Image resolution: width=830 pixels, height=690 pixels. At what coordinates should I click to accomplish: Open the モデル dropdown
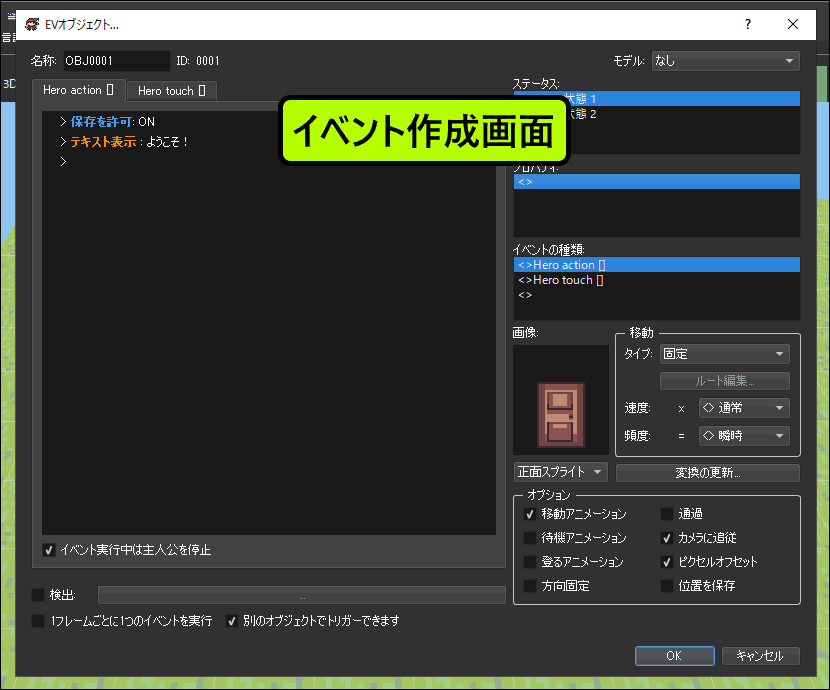(x=725, y=61)
